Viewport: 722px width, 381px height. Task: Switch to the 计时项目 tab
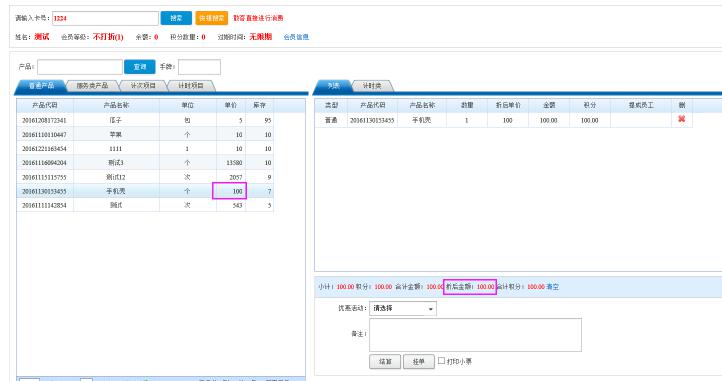coord(191,86)
